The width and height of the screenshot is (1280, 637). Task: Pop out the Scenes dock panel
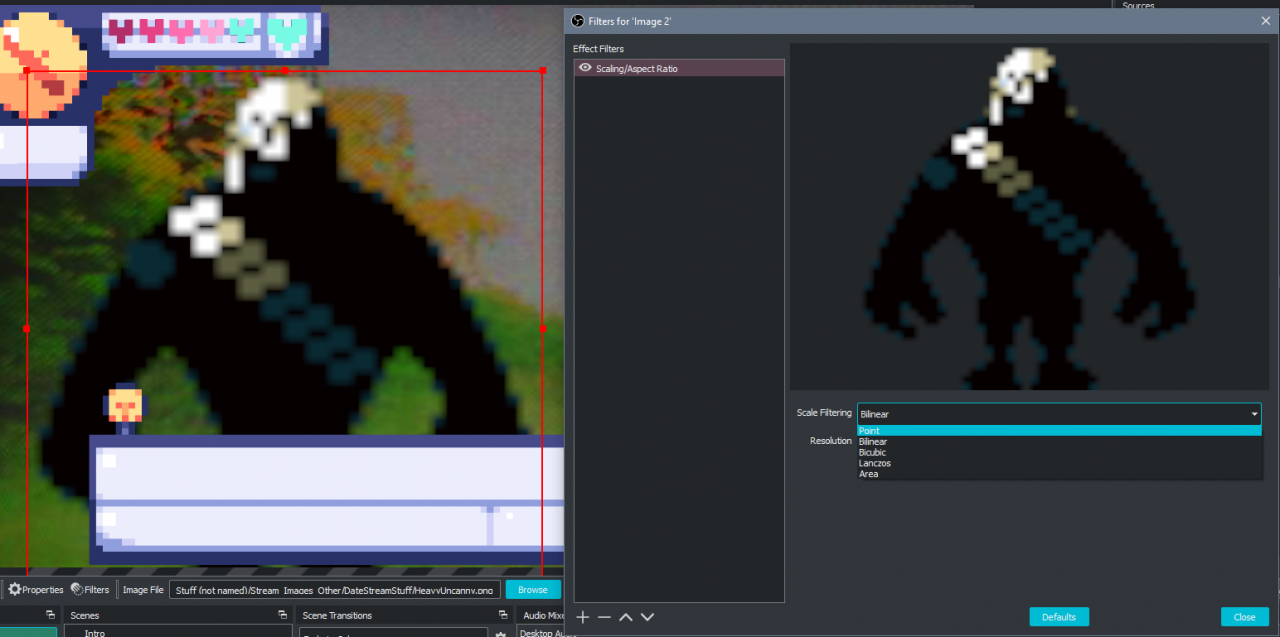coord(283,615)
